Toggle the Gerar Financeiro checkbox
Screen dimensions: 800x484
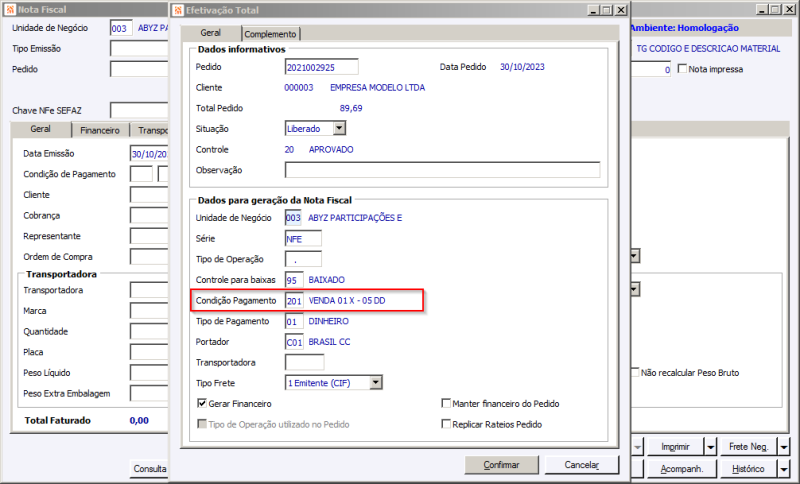[202, 403]
